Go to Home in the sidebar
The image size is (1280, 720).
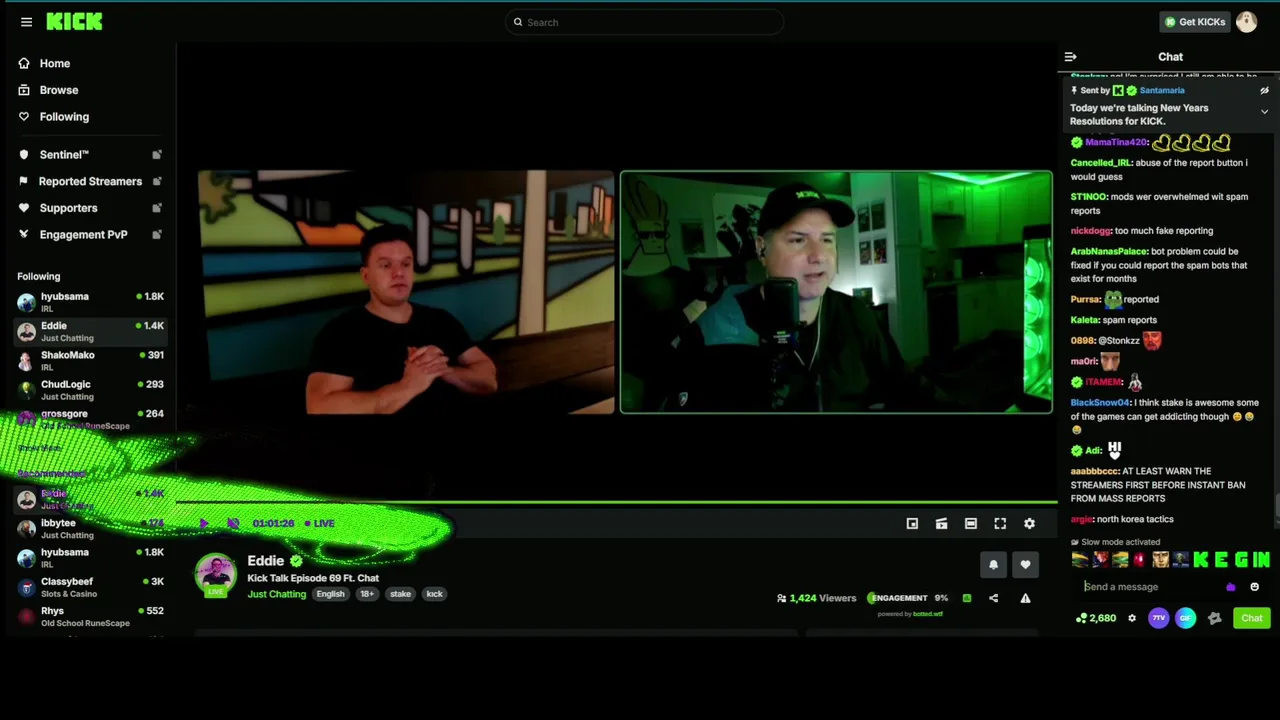(55, 63)
